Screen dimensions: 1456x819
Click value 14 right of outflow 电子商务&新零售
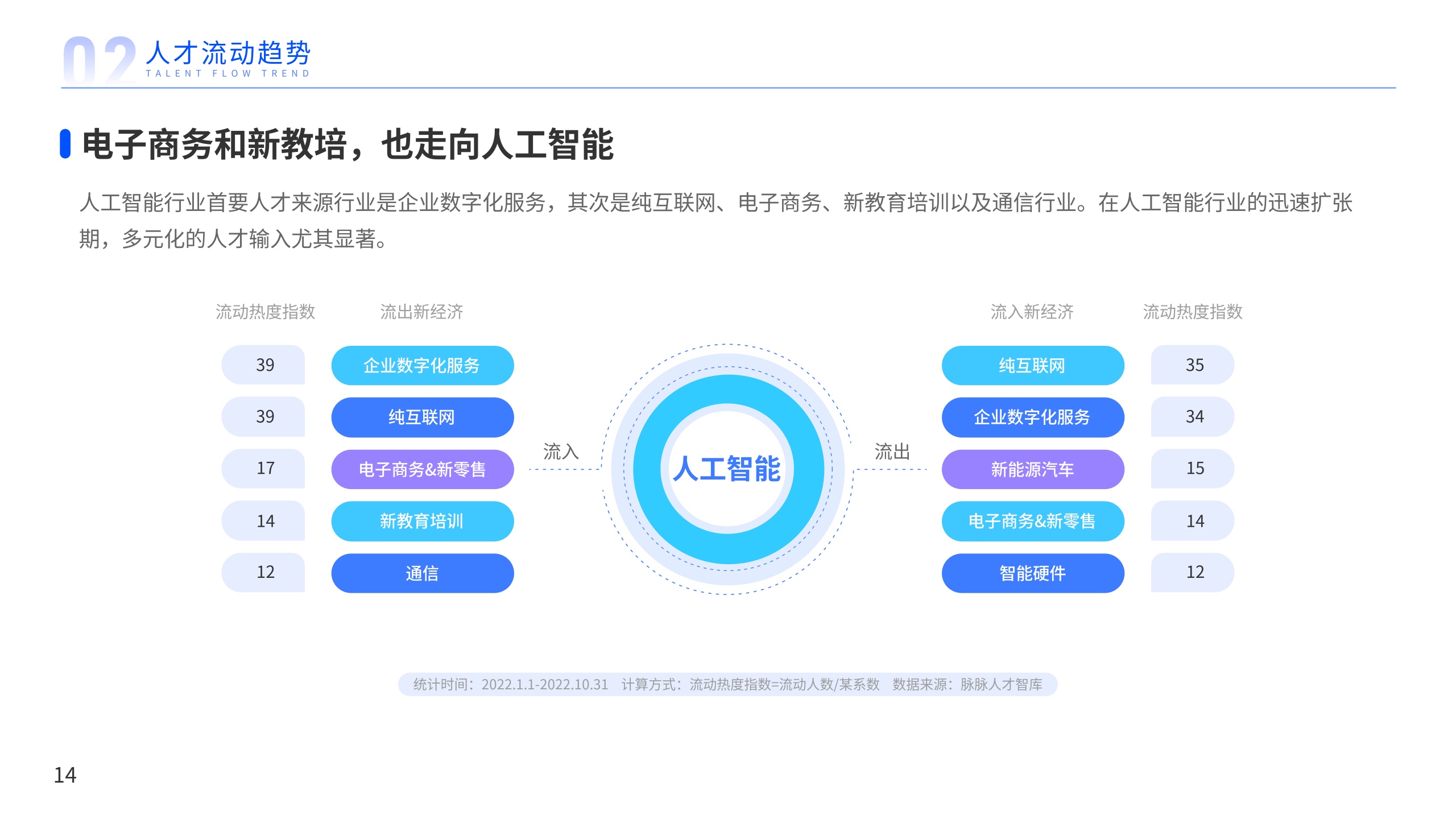pyautogui.click(x=1193, y=520)
